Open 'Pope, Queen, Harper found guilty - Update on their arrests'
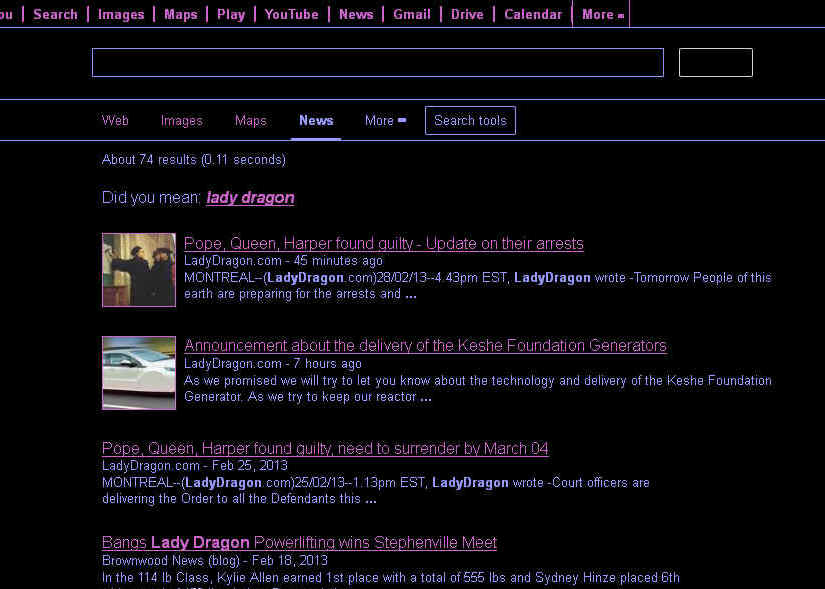 tap(384, 244)
